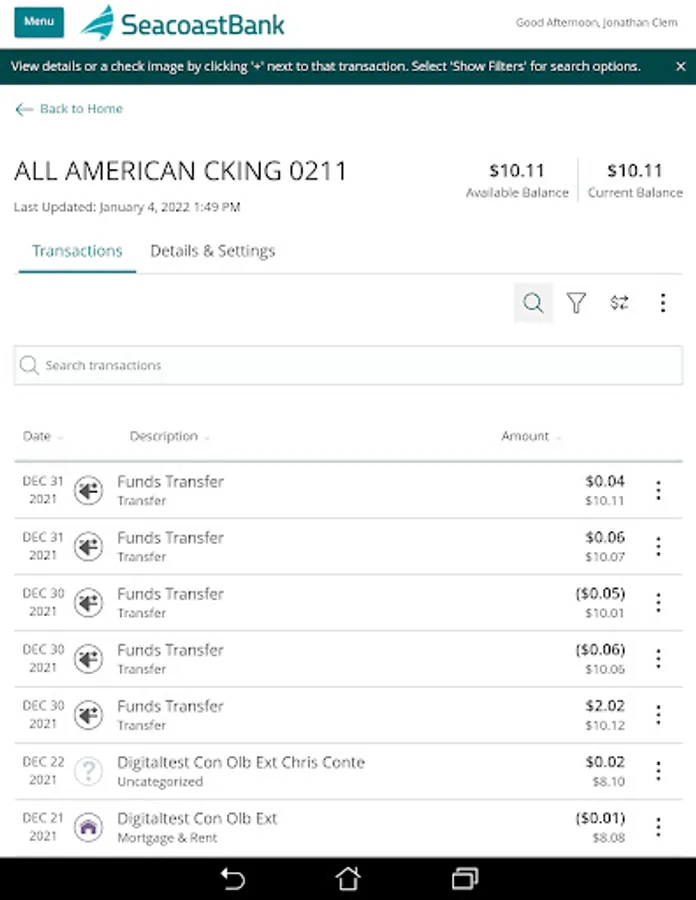The height and width of the screenshot is (900, 696).
Task: Click the Mortgage & Rent house icon
Action: 89,827
